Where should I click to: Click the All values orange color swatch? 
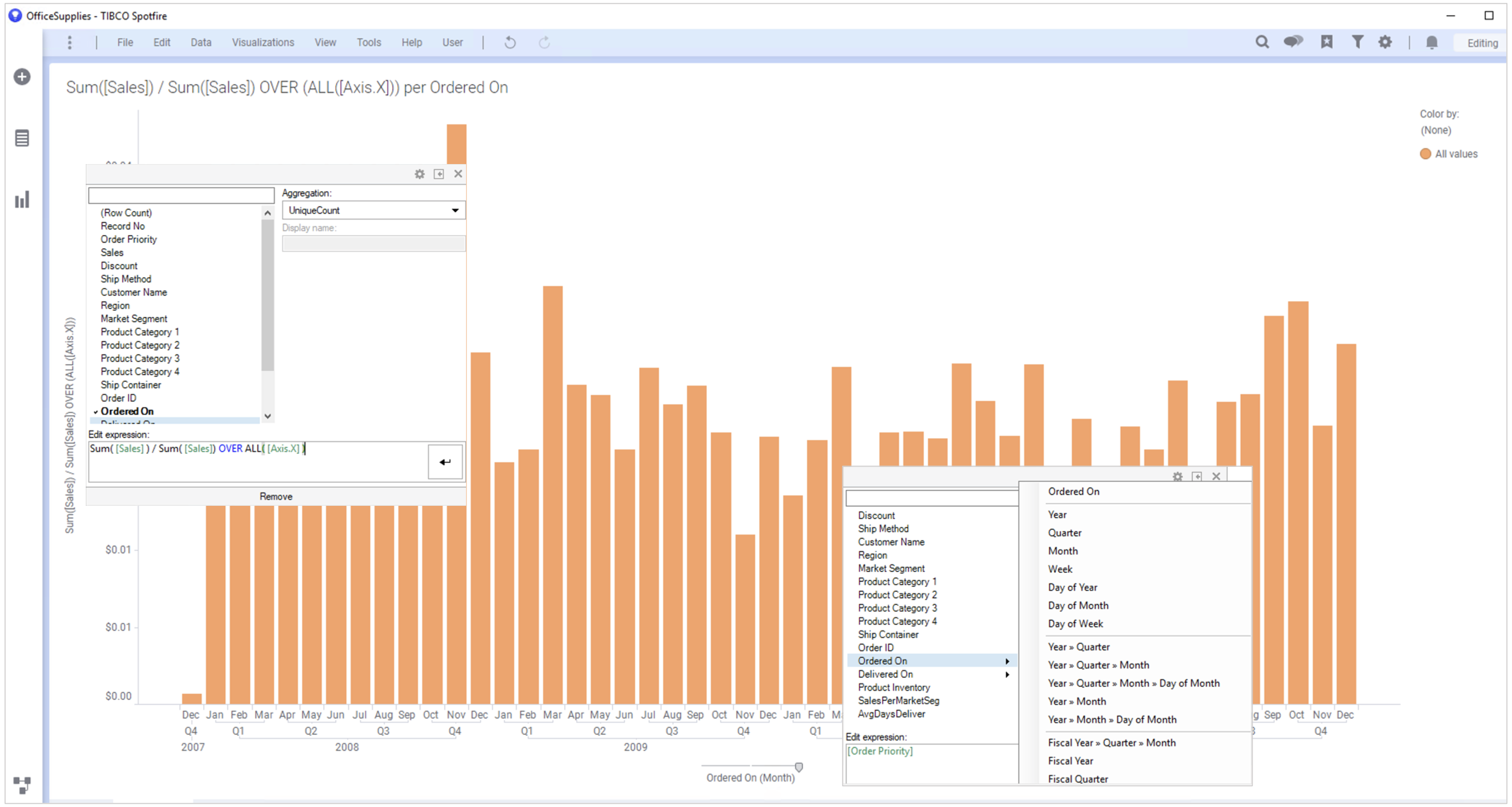(1425, 154)
